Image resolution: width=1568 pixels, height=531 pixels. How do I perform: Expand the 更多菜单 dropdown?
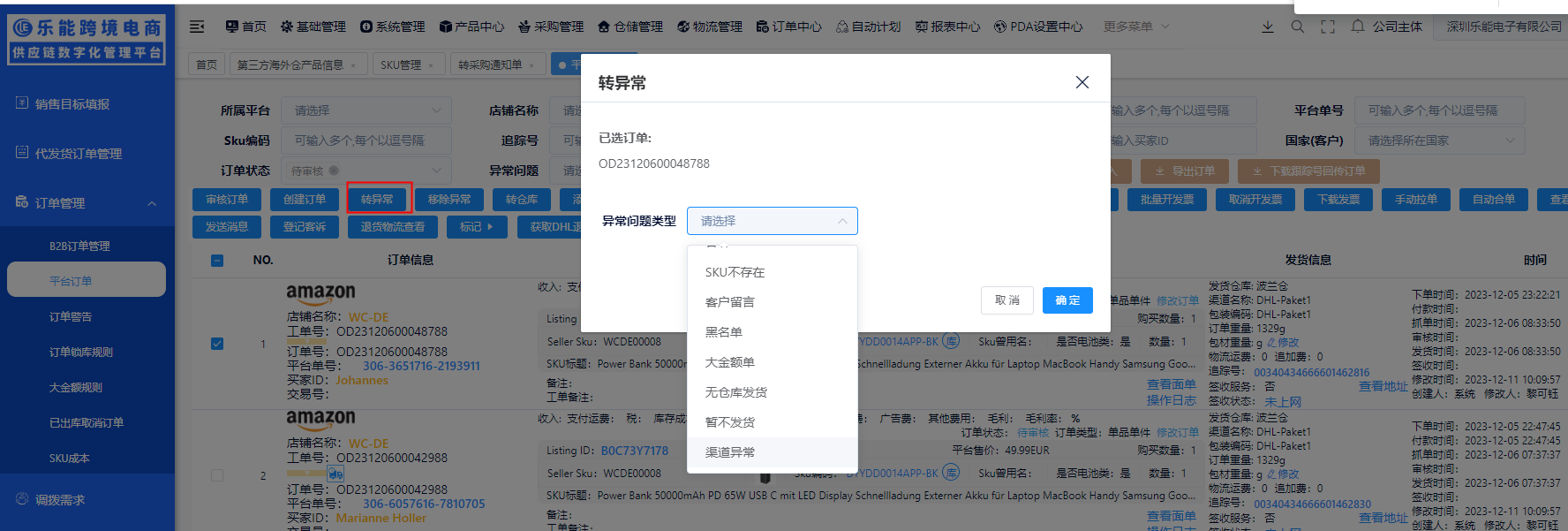click(x=1136, y=27)
